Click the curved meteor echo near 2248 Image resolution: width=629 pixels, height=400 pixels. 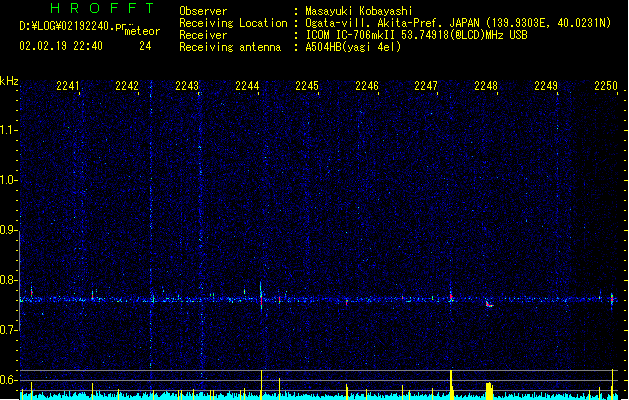[x=489, y=304]
